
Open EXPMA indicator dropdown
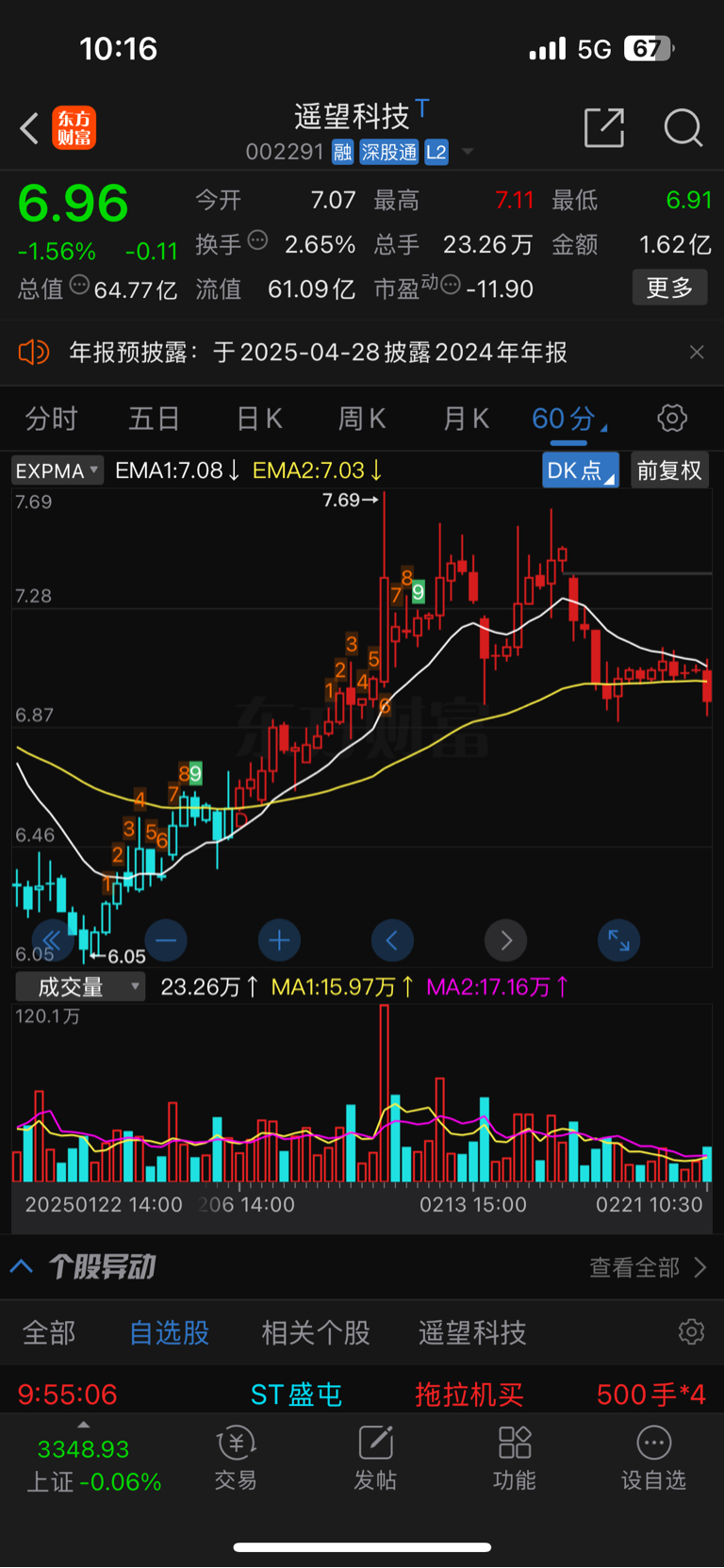point(58,470)
